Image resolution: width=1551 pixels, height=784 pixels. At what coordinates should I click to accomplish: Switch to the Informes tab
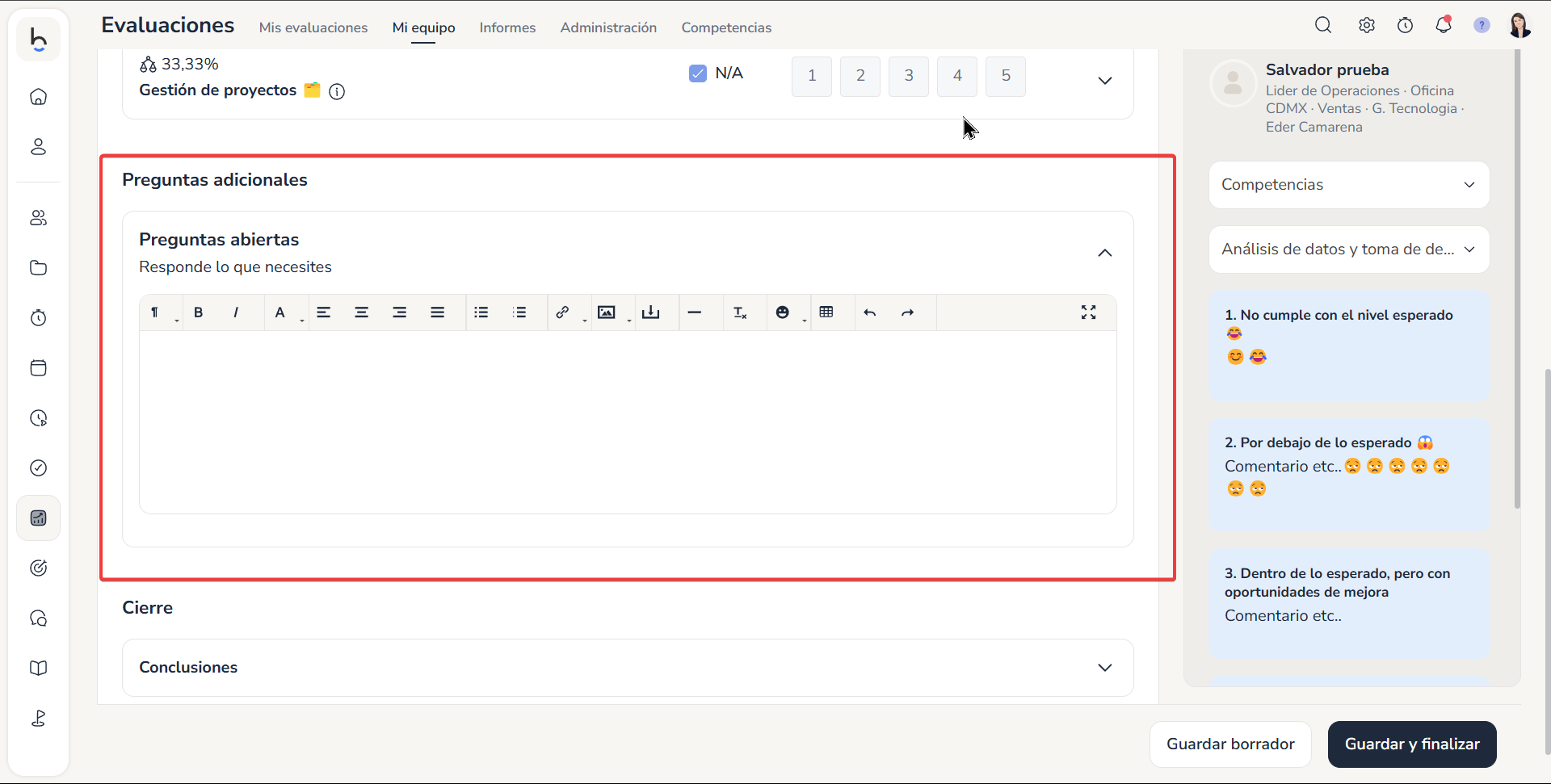point(507,27)
